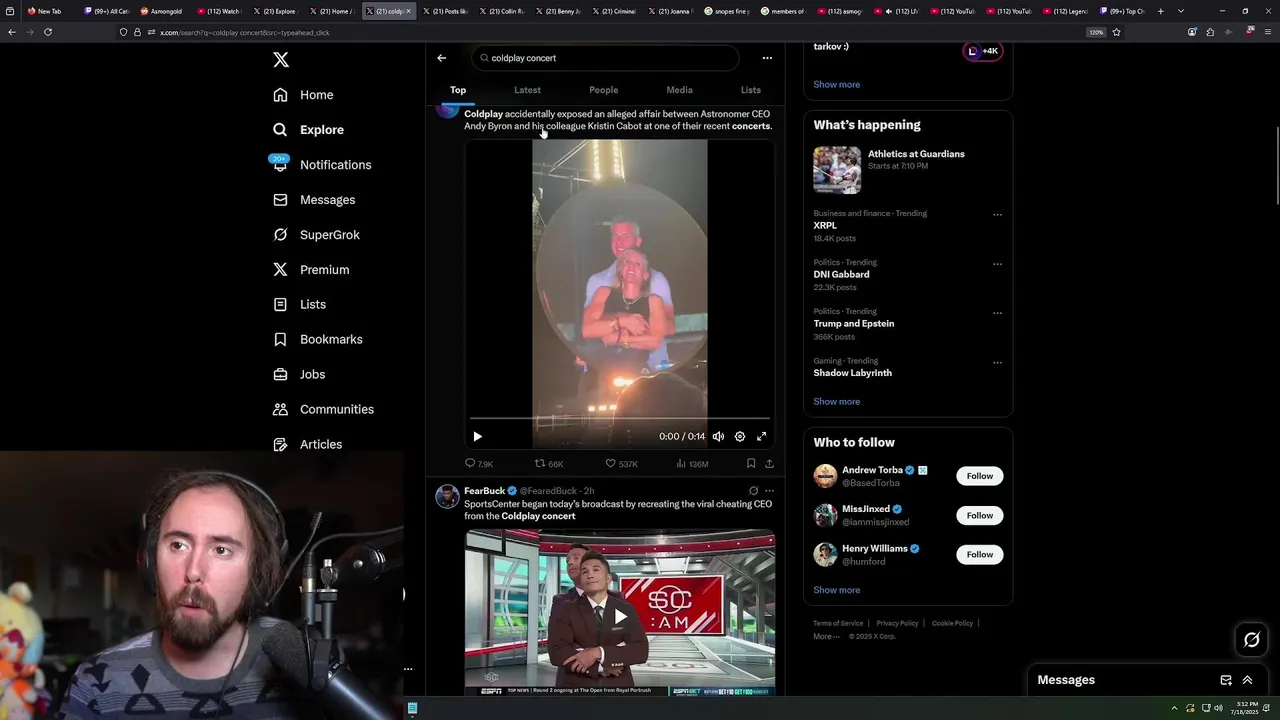Switch to Asmongold browser tab
The width and height of the screenshot is (1280, 720).
162,11
